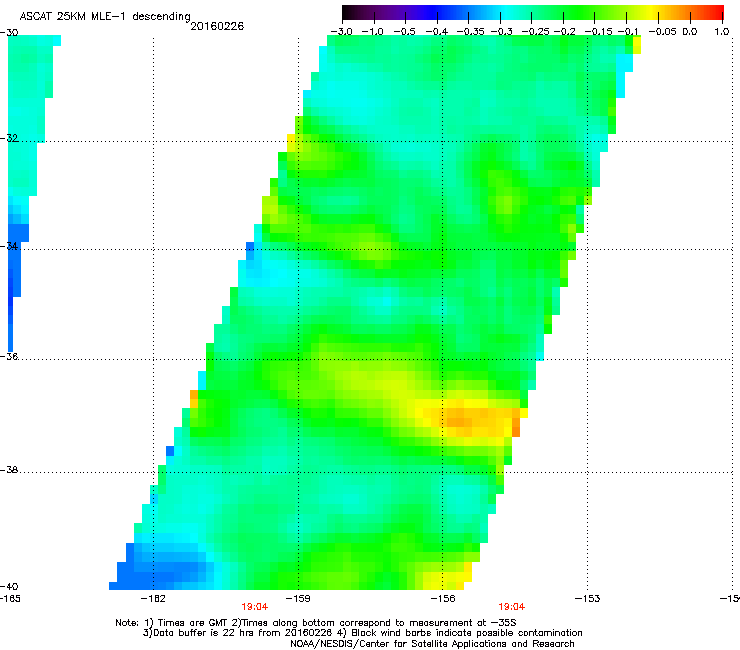Image resolution: width=740 pixels, height=650 pixels.
Task: Click the latitude axis label "-36"
Action: 9,356
